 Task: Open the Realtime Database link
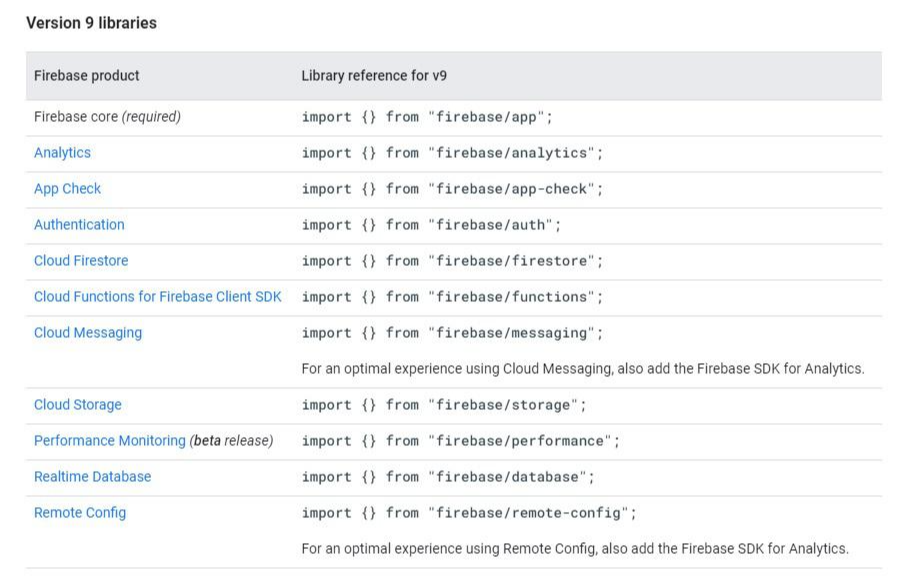click(x=92, y=477)
